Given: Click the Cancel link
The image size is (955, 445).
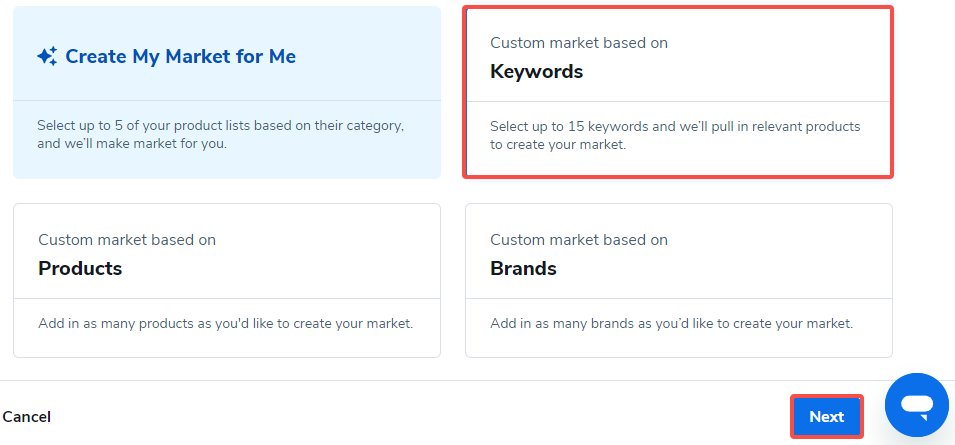Looking at the screenshot, I should coord(27,417).
